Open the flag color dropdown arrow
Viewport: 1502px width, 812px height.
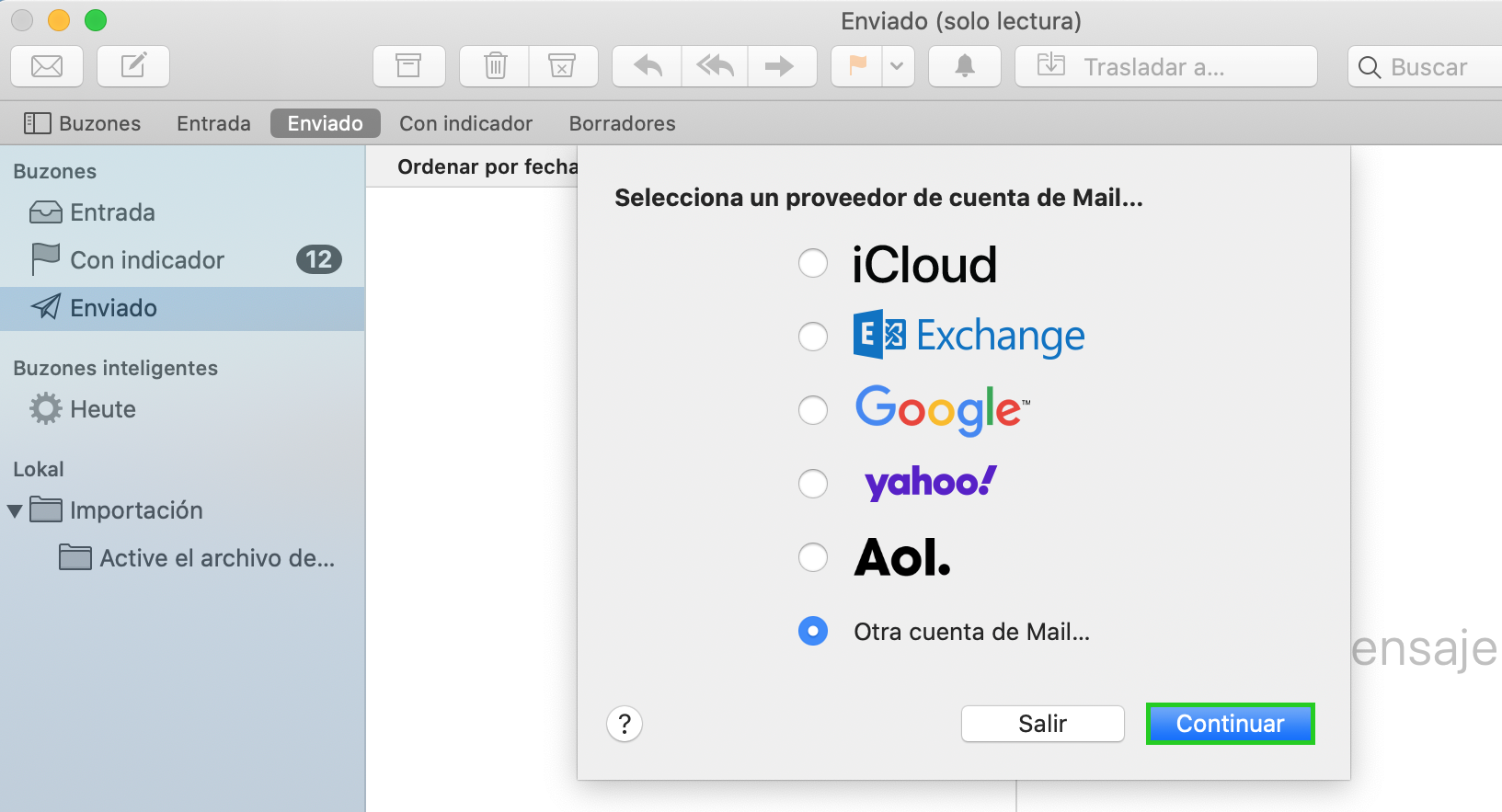click(898, 66)
